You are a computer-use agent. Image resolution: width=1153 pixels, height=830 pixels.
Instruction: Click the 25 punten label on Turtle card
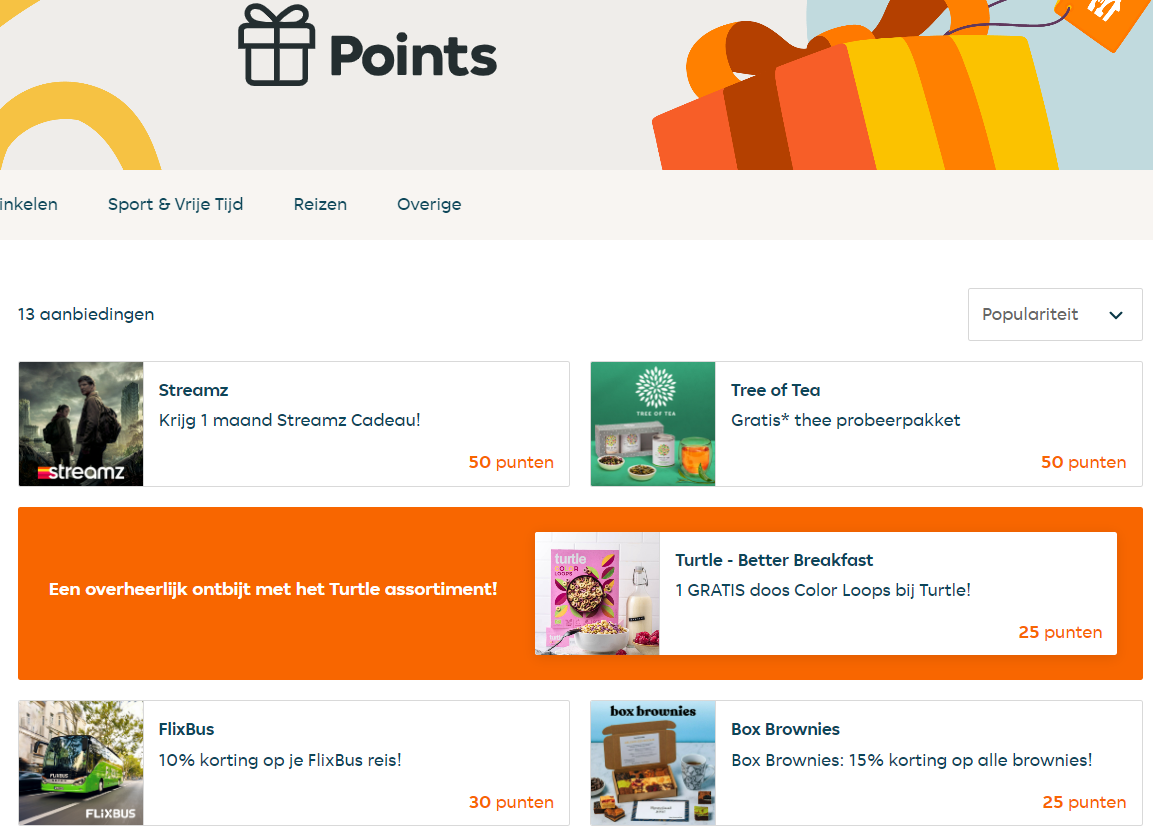[1060, 632]
